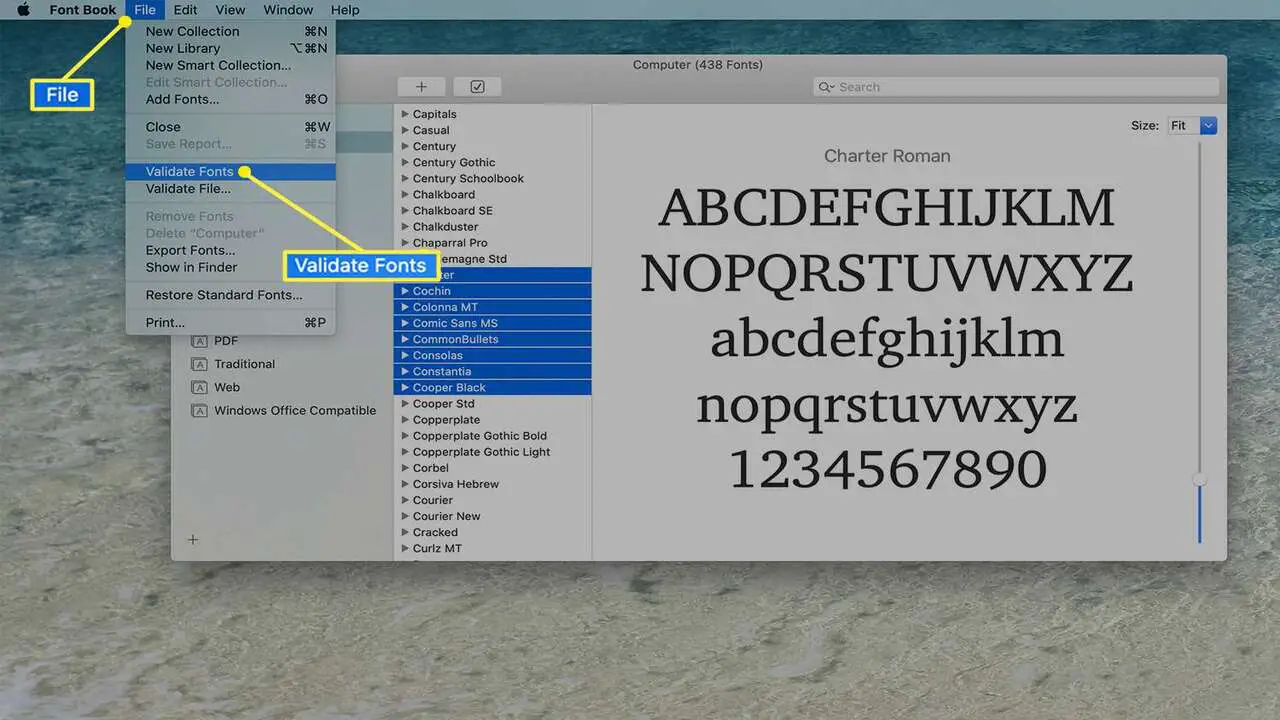The height and width of the screenshot is (720, 1280).
Task: Click the PDF collection icon in sidebar
Action: (198, 341)
